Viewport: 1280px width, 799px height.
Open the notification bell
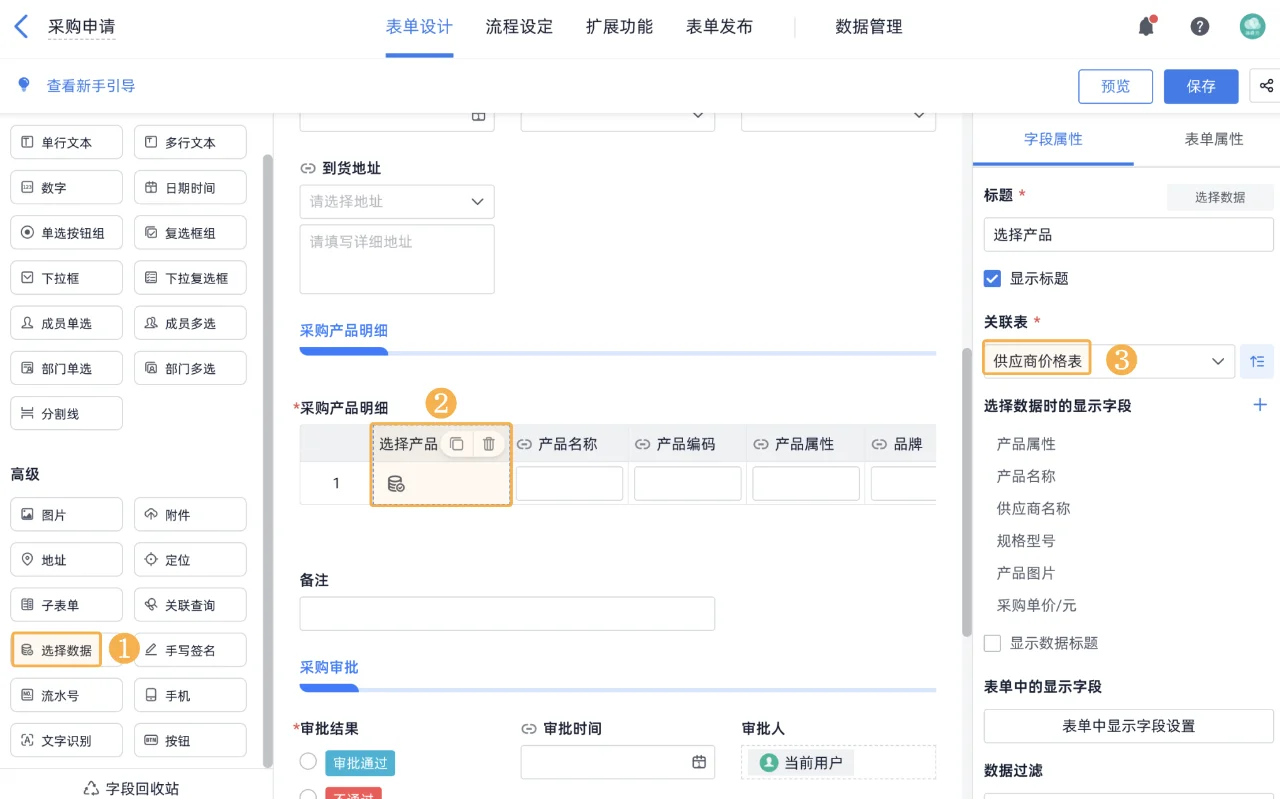point(1146,27)
